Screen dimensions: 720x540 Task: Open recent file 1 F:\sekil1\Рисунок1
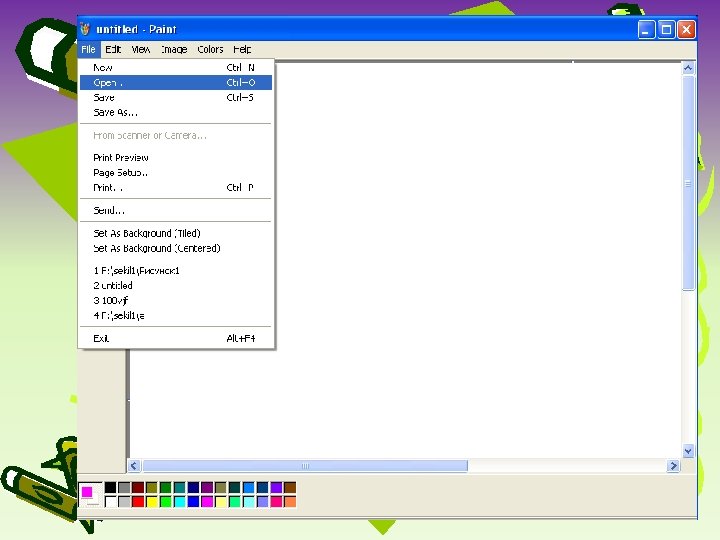(x=176, y=270)
